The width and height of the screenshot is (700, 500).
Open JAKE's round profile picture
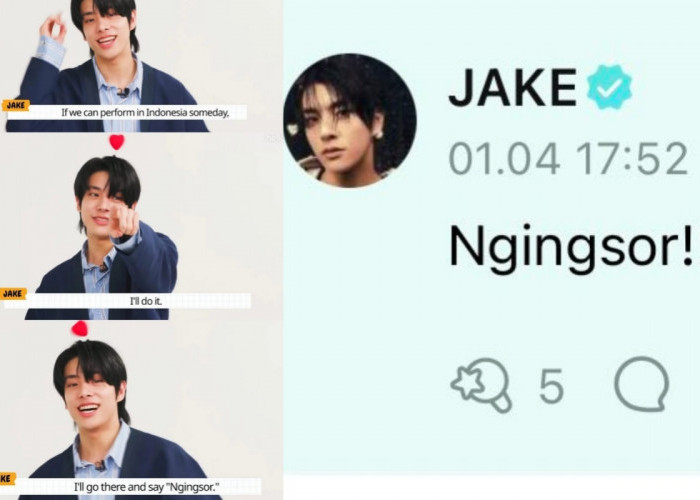[x=350, y=120]
